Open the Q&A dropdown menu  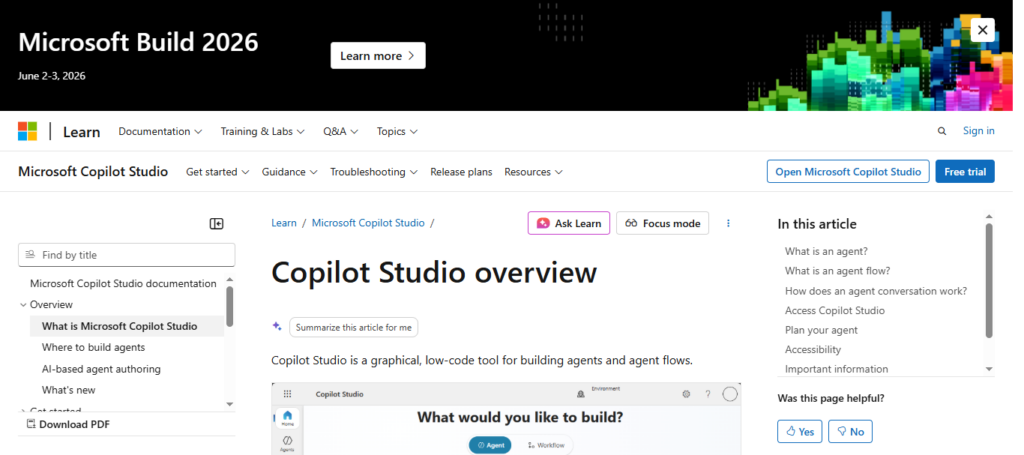pyautogui.click(x=340, y=131)
